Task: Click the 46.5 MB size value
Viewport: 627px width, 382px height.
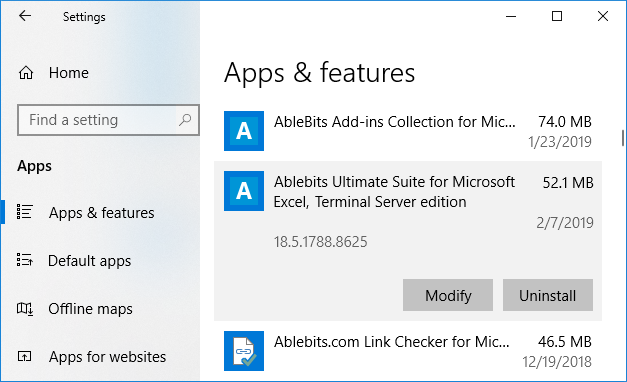Action: click(565, 342)
